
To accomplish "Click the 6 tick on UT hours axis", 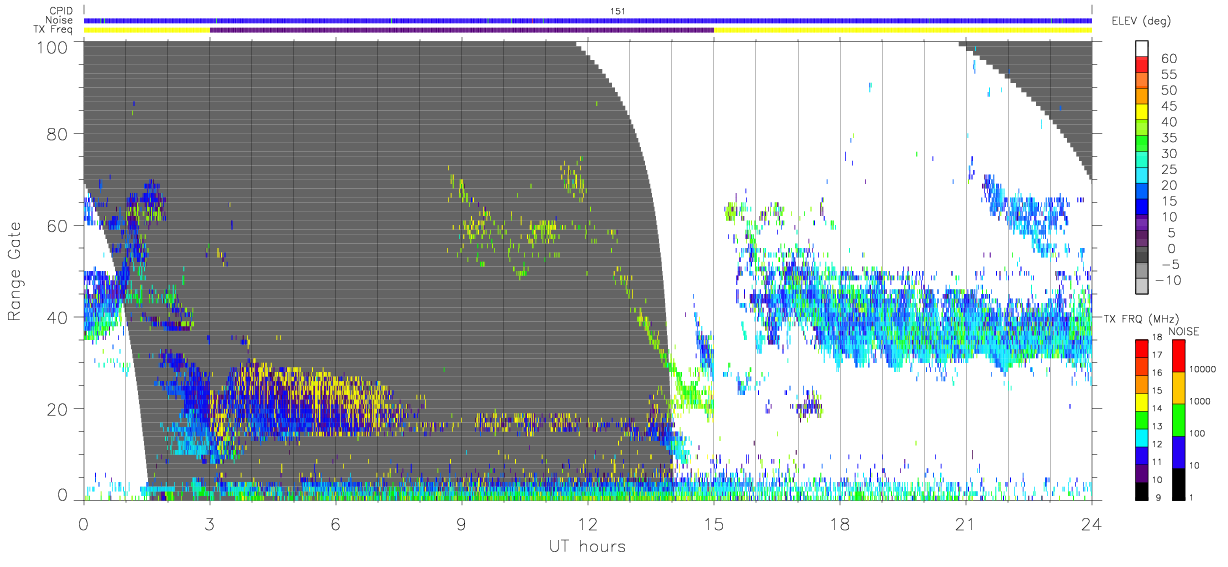I will [336, 523].
